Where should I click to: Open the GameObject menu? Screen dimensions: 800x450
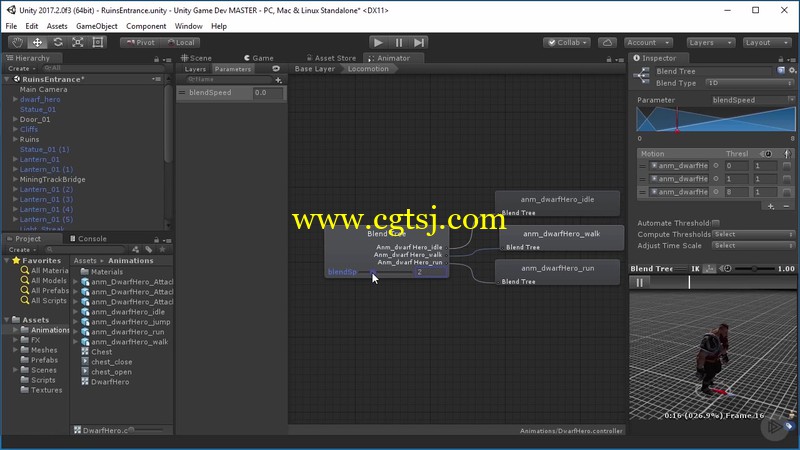pos(96,26)
